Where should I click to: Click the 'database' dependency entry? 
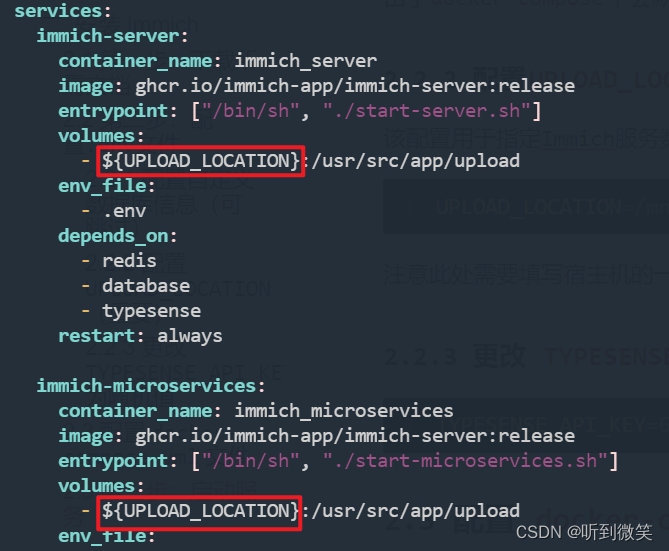(146, 286)
